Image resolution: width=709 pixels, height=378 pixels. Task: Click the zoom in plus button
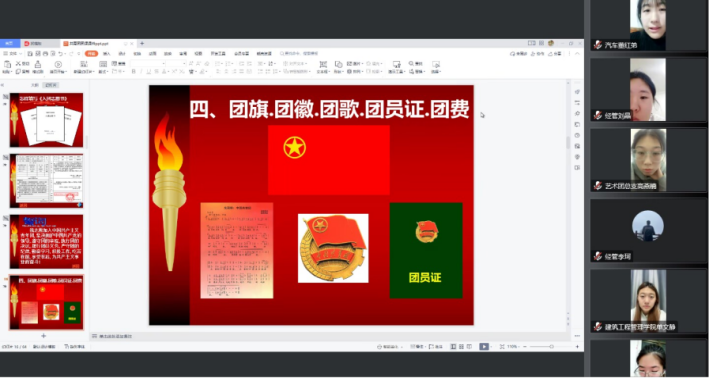click(577, 347)
